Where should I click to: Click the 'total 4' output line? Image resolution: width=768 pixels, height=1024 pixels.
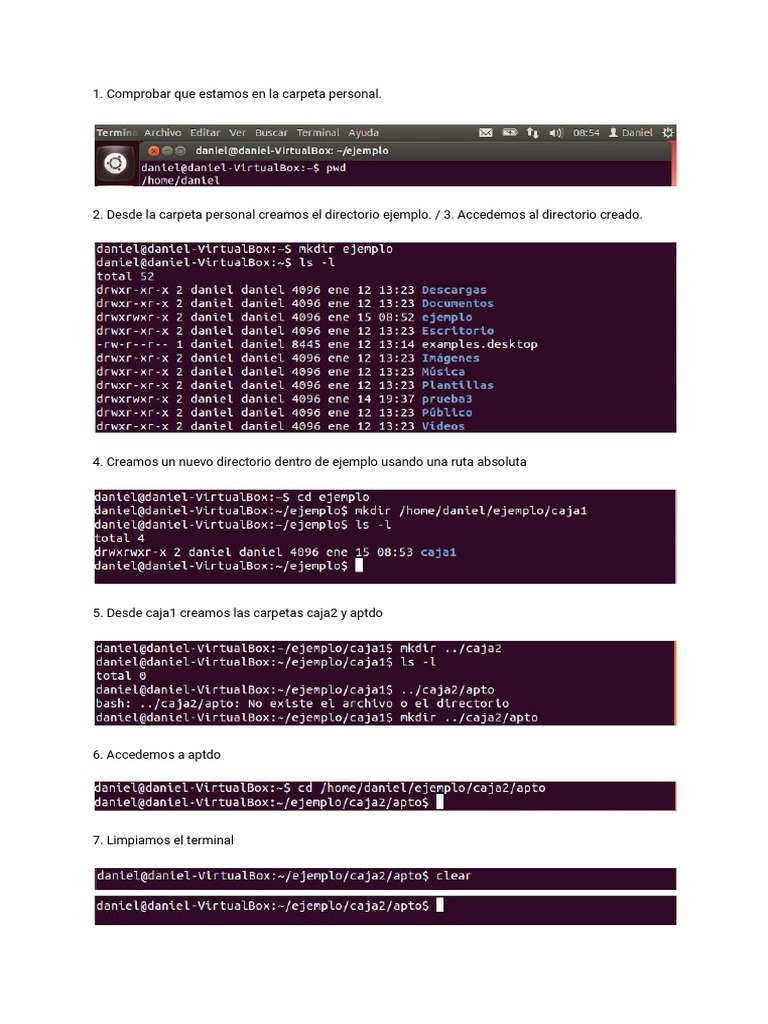tap(120, 539)
